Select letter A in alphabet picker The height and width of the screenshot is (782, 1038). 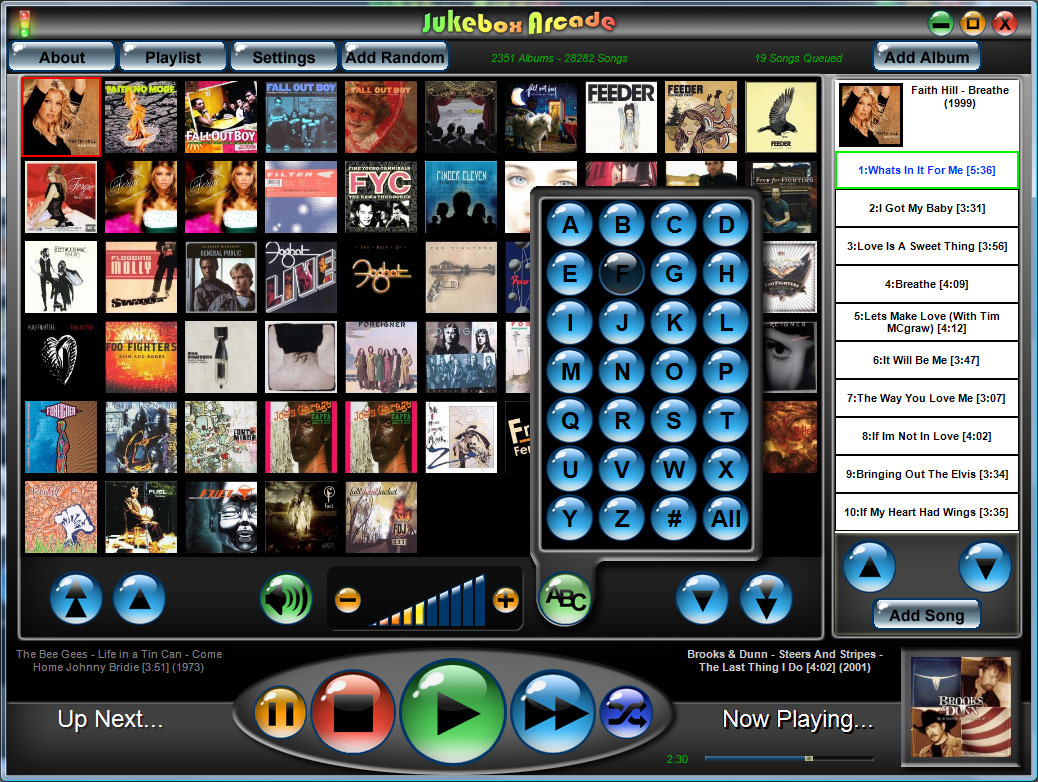click(569, 225)
